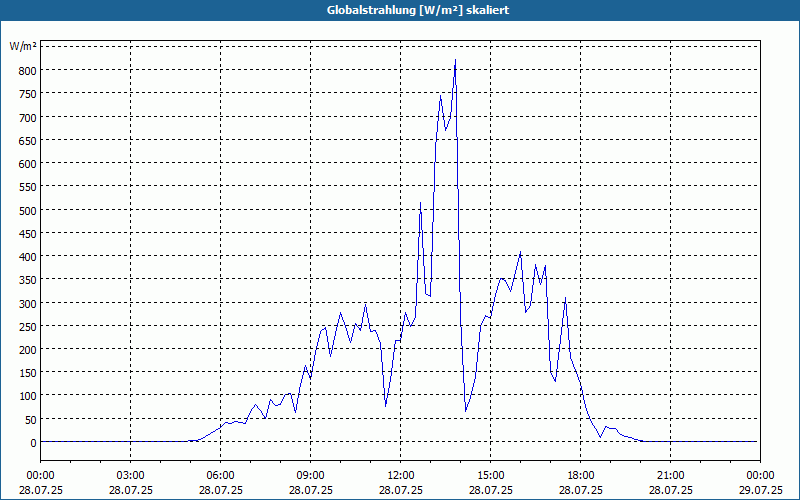Click the 06:00 time axis label

tap(220, 476)
